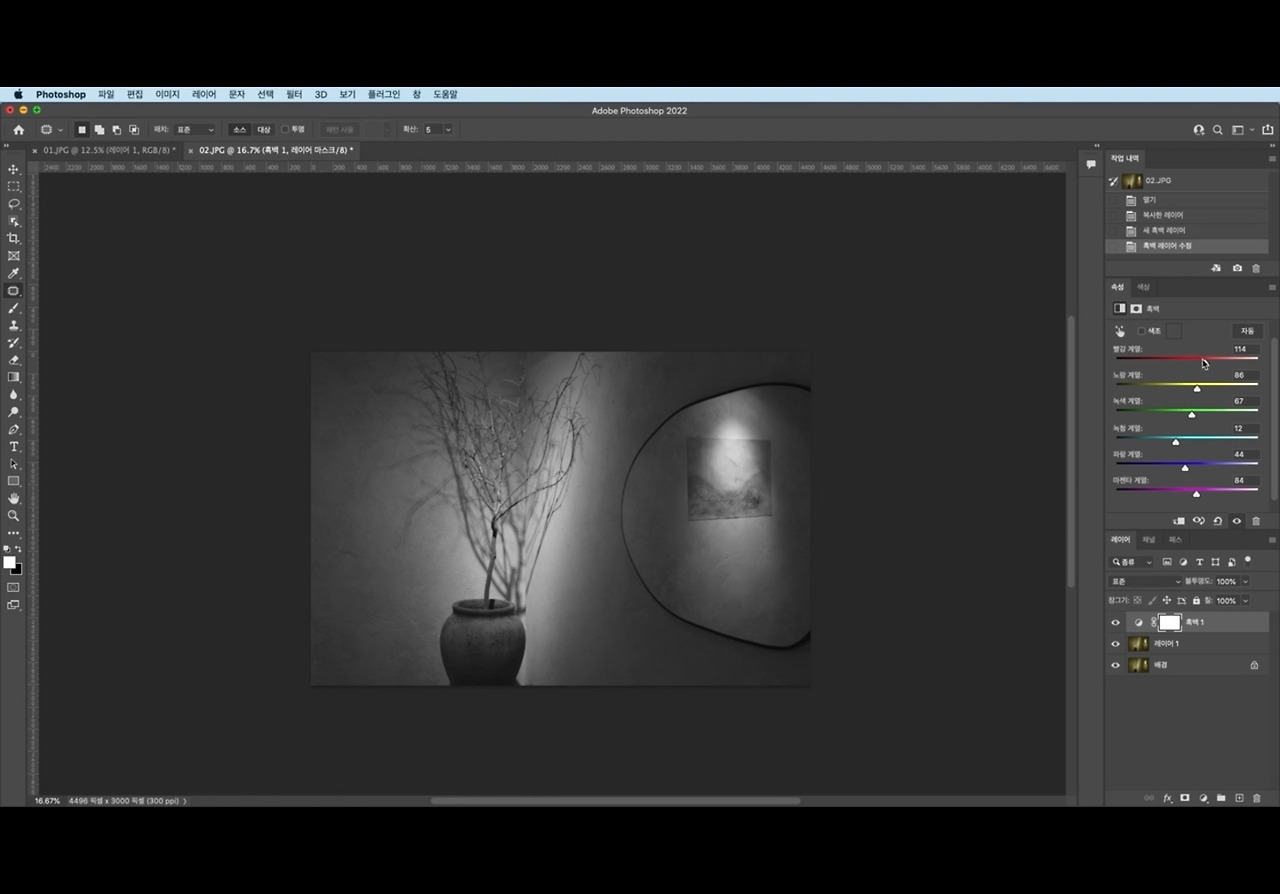This screenshot has height=894, width=1280.
Task: Create new fill or adjustment layer
Action: point(1203,798)
